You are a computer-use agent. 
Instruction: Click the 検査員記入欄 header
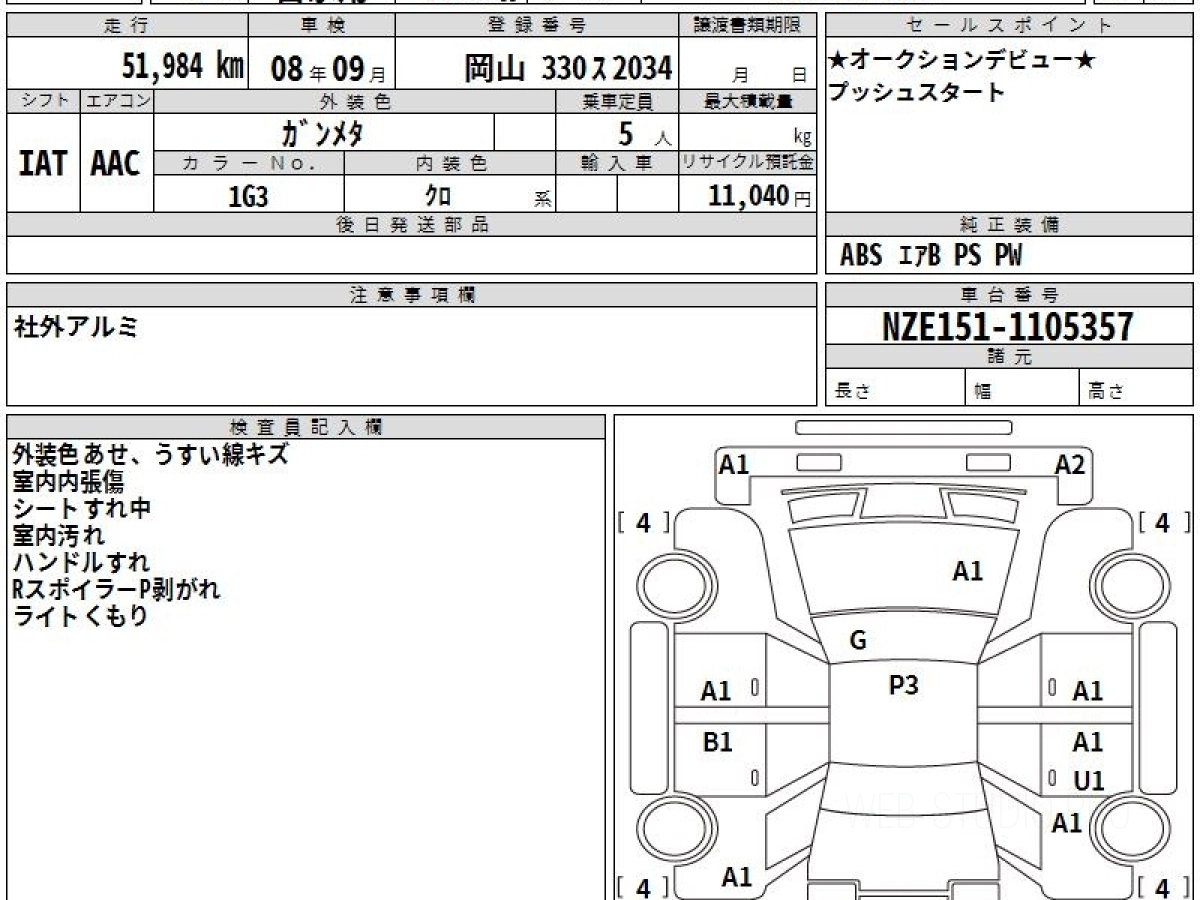306,427
